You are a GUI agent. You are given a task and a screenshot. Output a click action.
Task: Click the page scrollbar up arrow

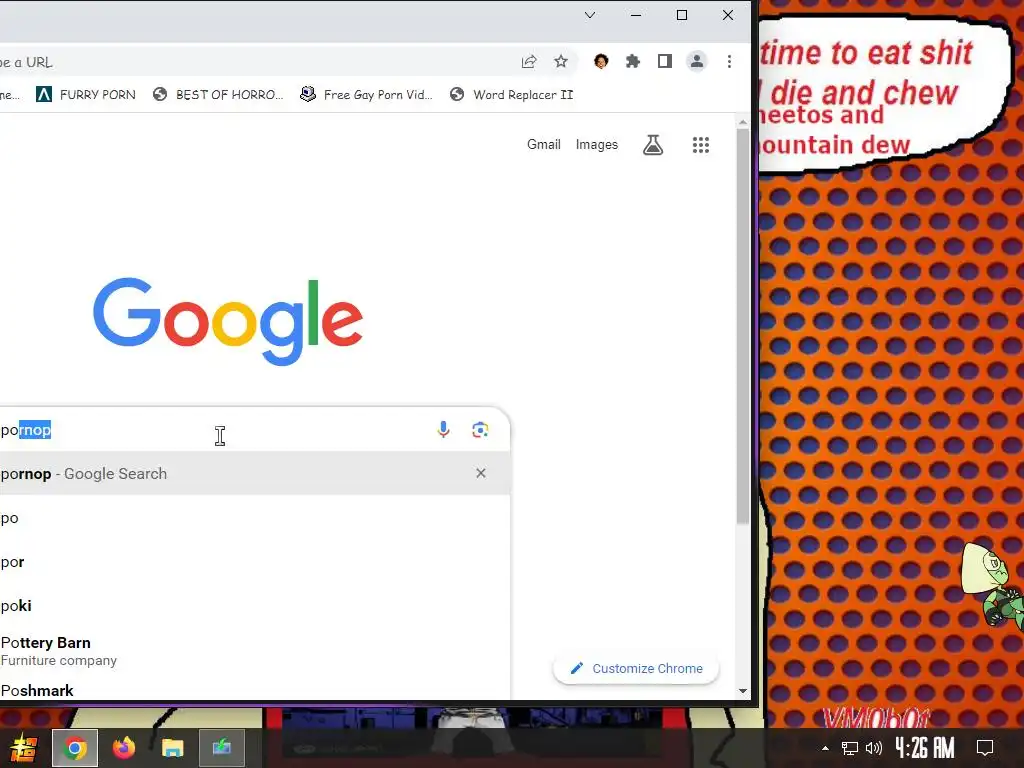pos(743,122)
